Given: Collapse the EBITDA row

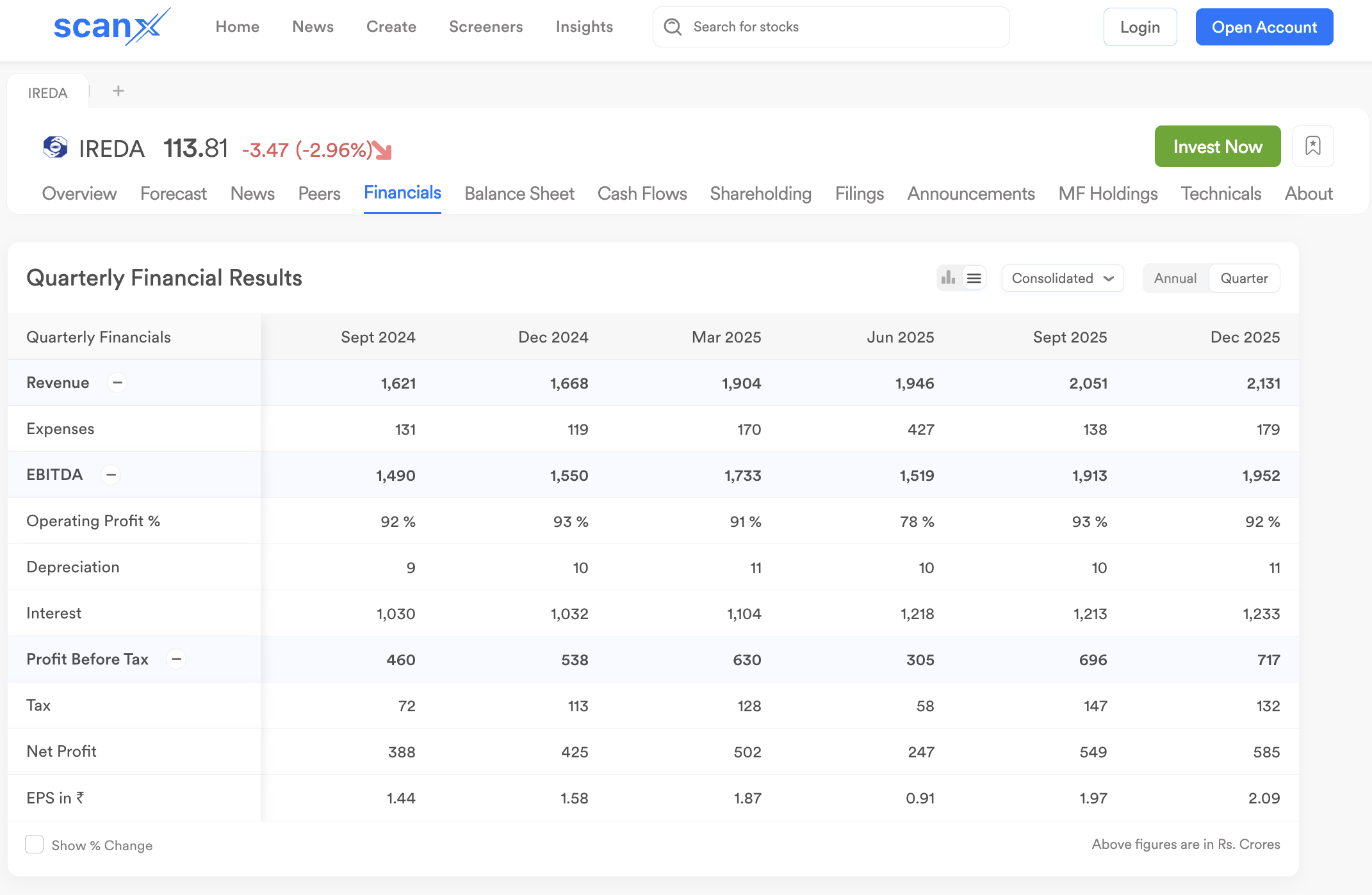Looking at the screenshot, I should (111, 474).
